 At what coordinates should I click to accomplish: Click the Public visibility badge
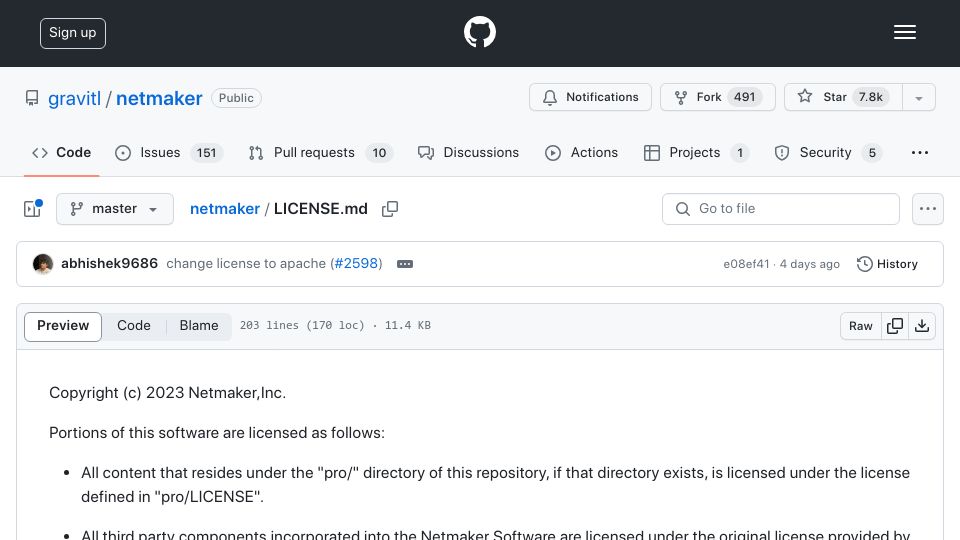(236, 98)
